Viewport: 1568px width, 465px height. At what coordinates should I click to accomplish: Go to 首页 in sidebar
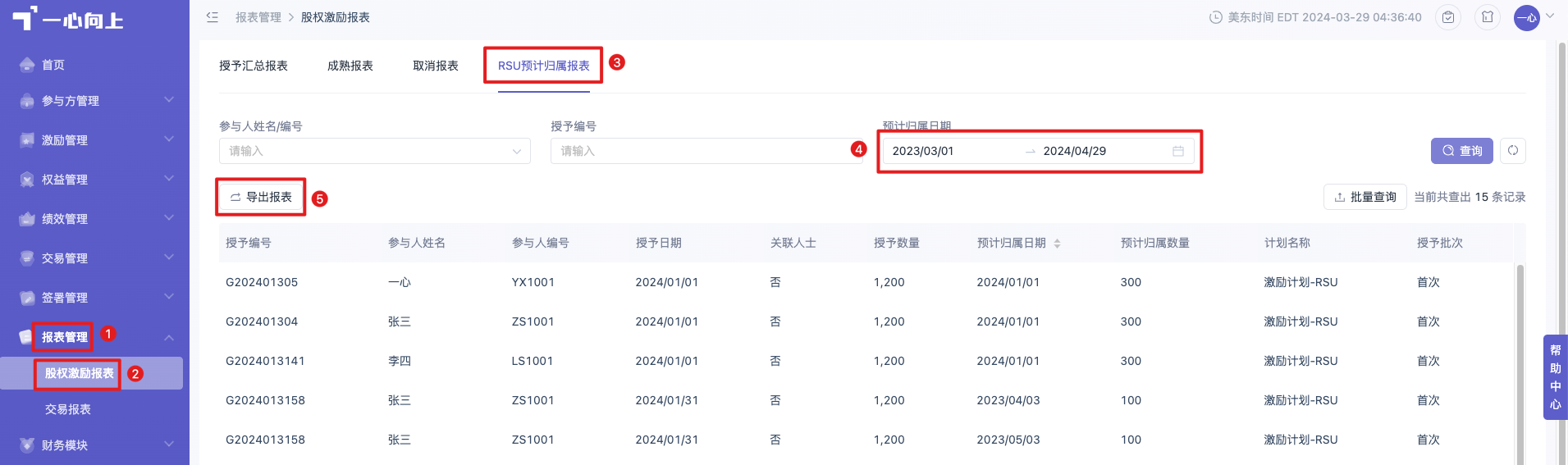click(x=53, y=65)
